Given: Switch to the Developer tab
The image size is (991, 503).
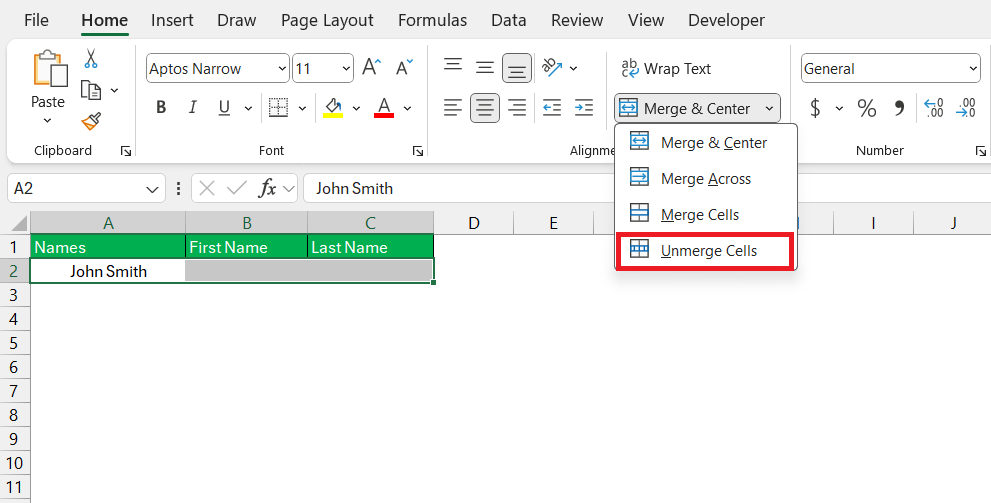Looking at the screenshot, I should pos(726,20).
